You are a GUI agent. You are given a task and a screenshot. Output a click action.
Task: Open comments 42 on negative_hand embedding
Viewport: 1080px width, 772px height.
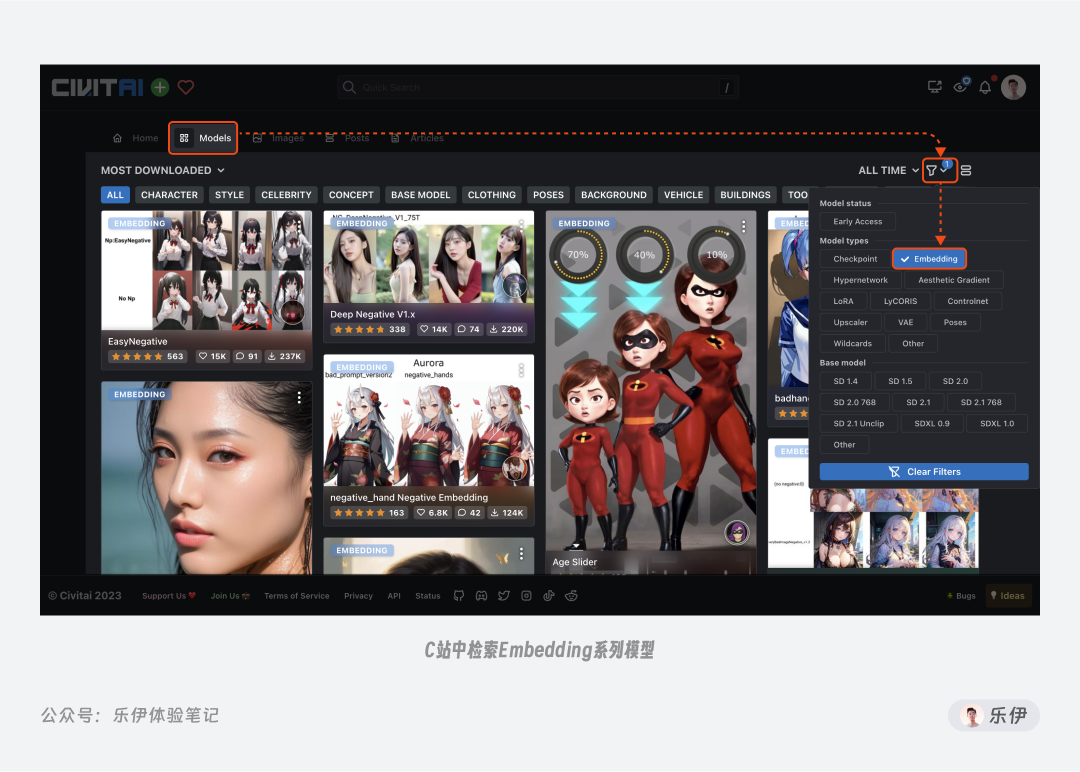[x=469, y=512]
